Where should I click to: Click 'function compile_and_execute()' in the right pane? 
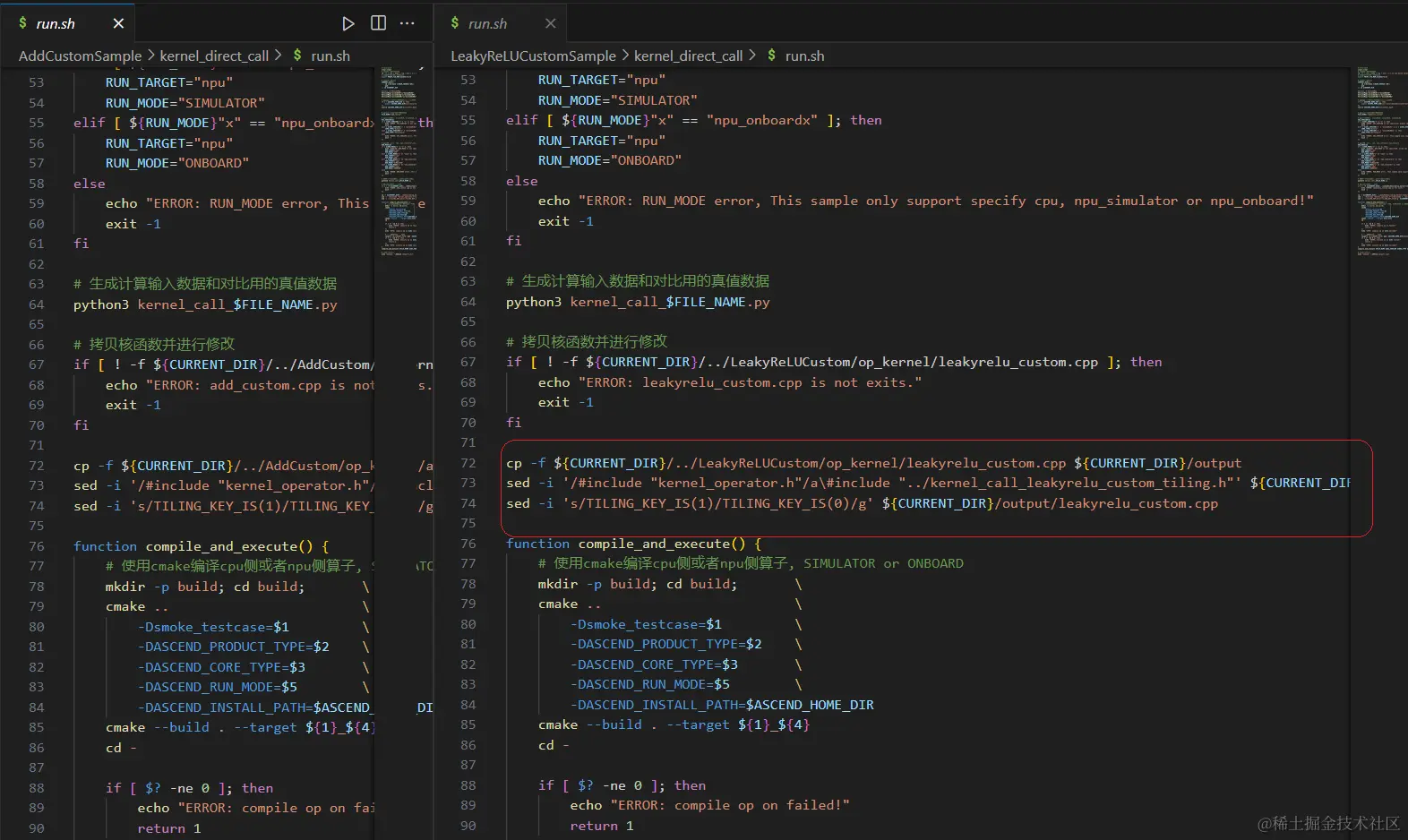coord(633,544)
